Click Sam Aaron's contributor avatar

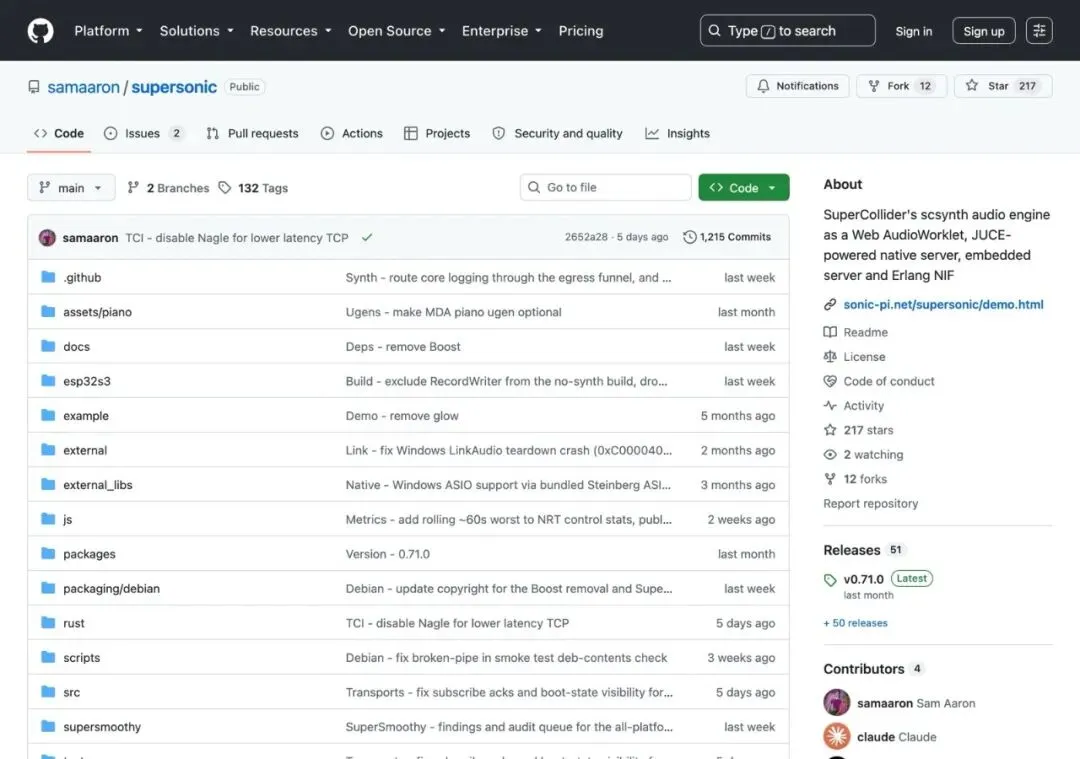[836, 703]
